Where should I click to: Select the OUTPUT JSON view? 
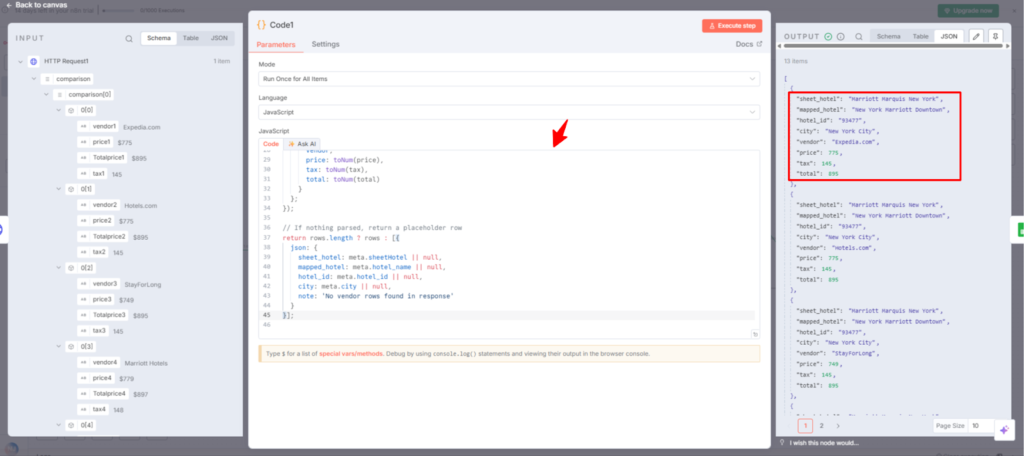[949, 37]
